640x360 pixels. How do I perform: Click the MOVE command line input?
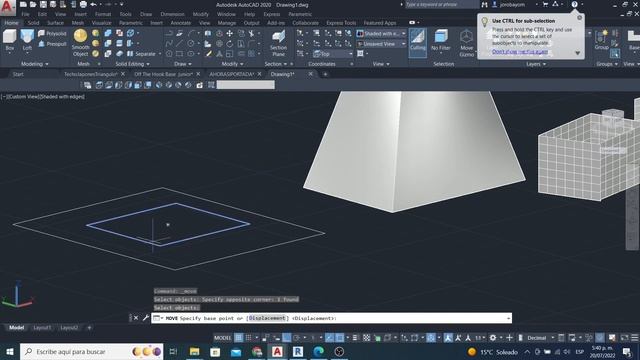(x=331, y=318)
